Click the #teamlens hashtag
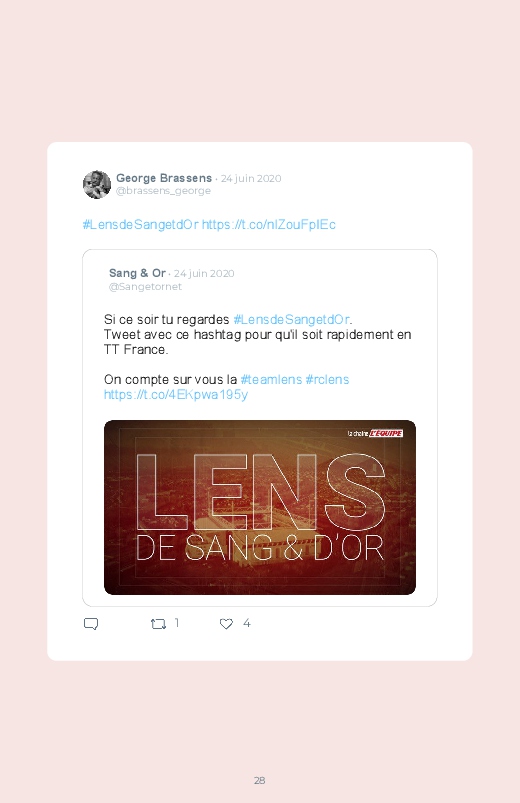520x803 pixels. 271,379
